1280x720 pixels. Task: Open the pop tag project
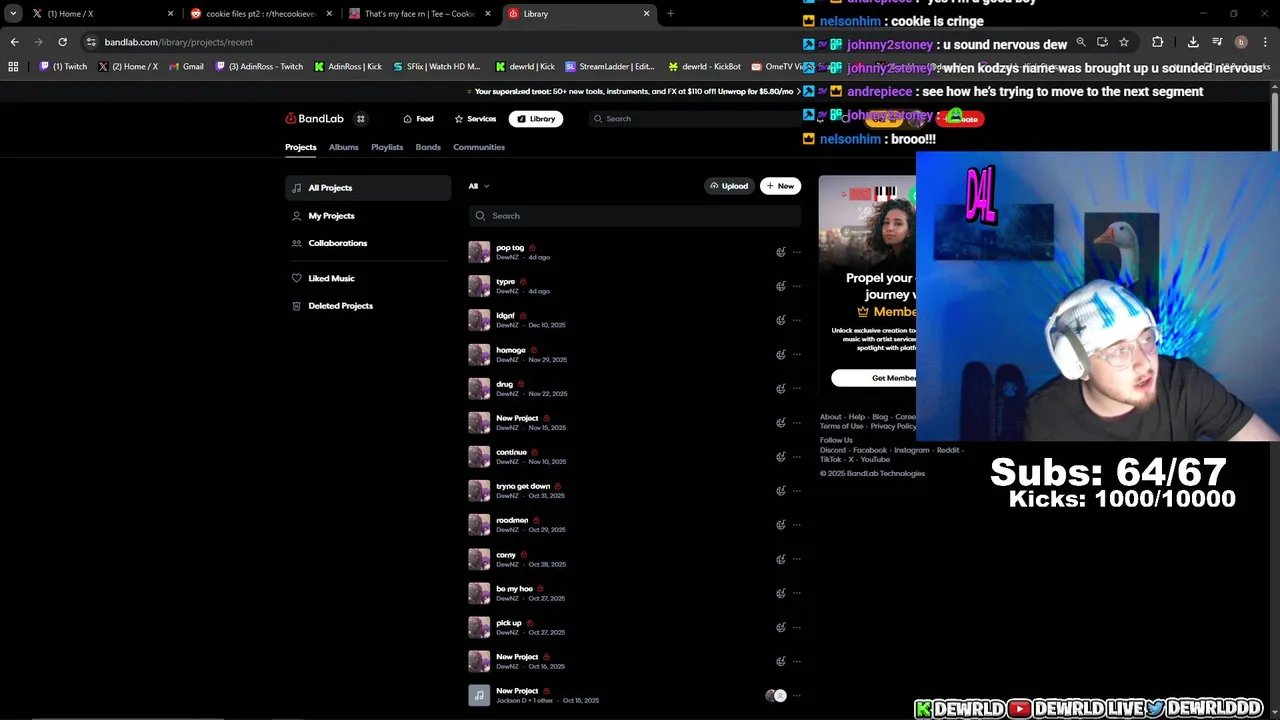(510, 247)
